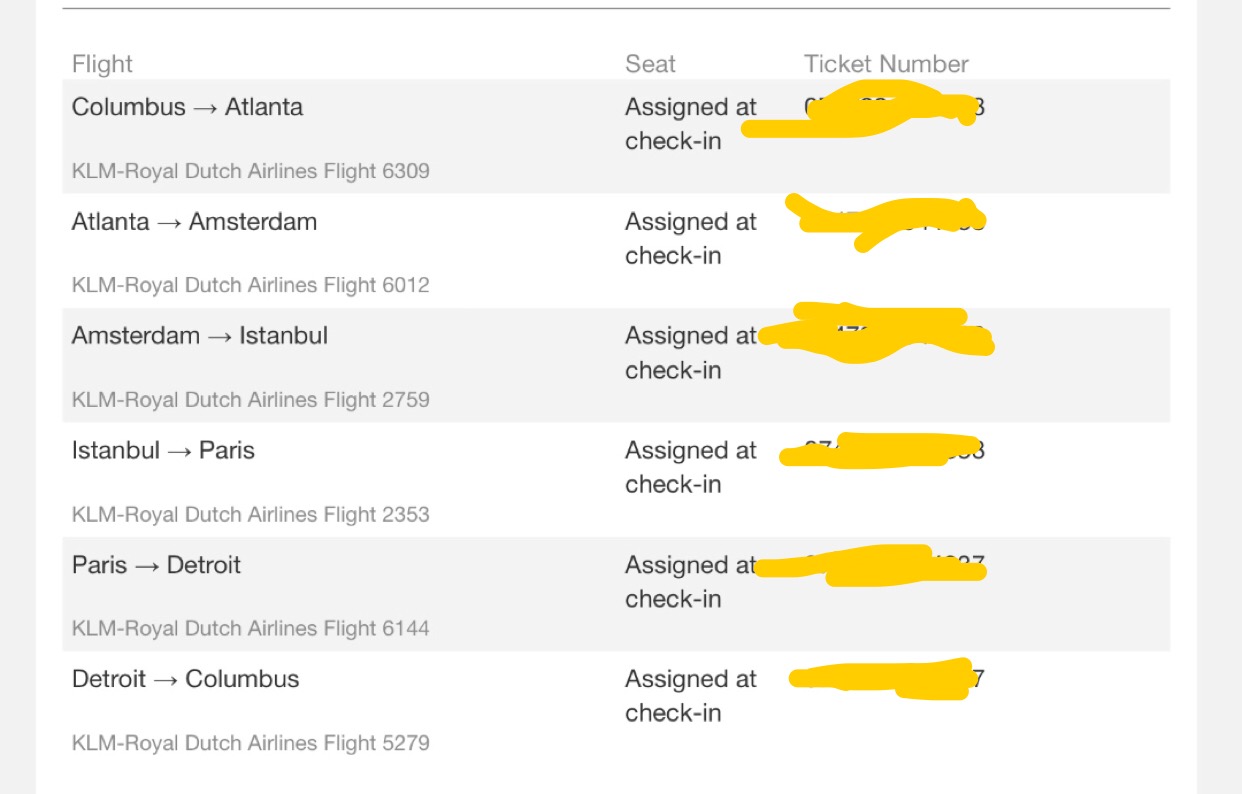This screenshot has width=1242, height=794.
Task: Select the Atlanta → Amsterdam flight row
Action: (616, 251)
